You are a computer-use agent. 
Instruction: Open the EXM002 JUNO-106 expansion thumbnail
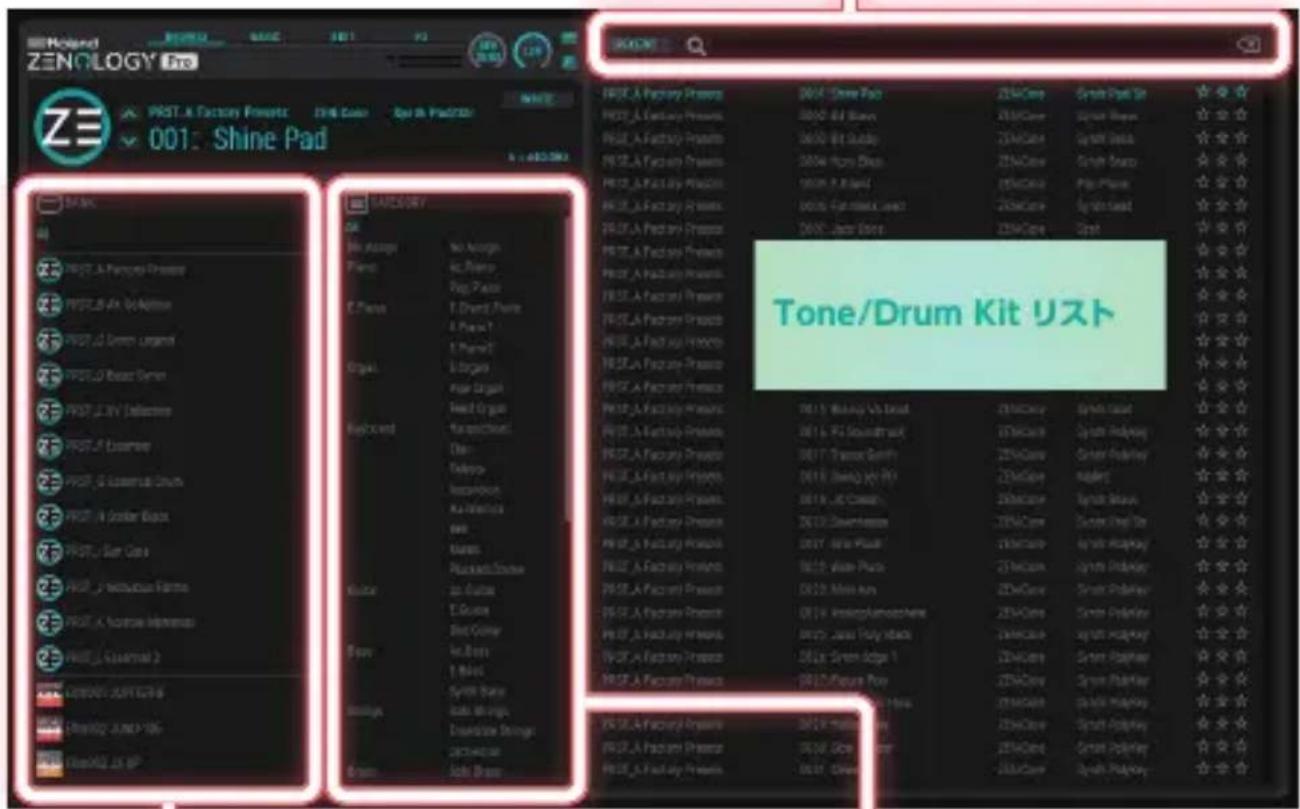tap(49, 728)
